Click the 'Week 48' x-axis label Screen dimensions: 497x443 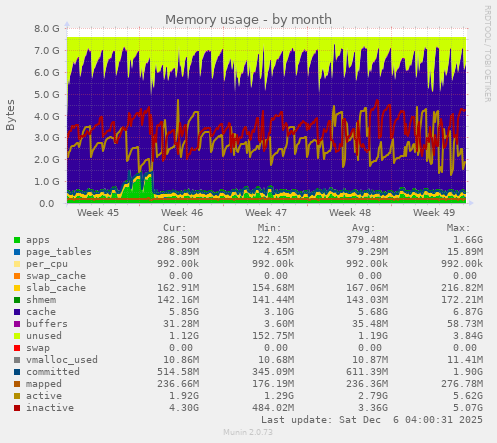click(350, 213)
